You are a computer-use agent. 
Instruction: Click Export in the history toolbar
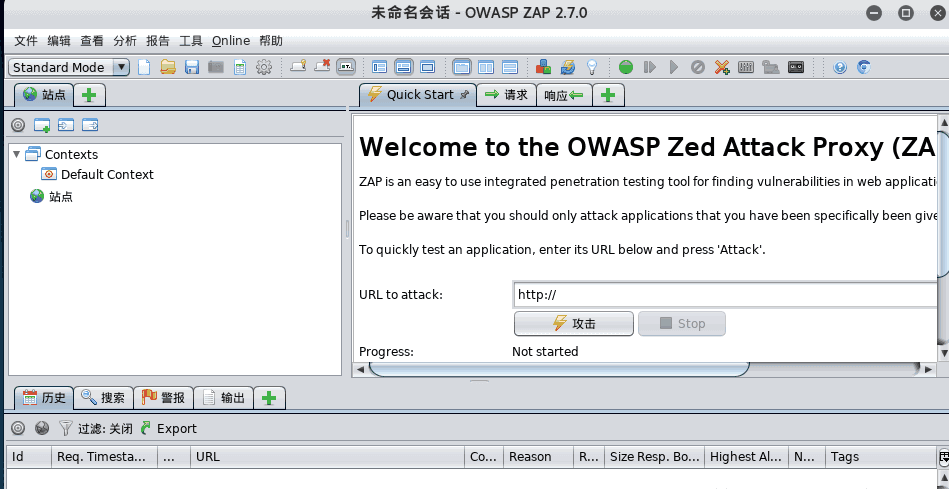tap(169, 428)
